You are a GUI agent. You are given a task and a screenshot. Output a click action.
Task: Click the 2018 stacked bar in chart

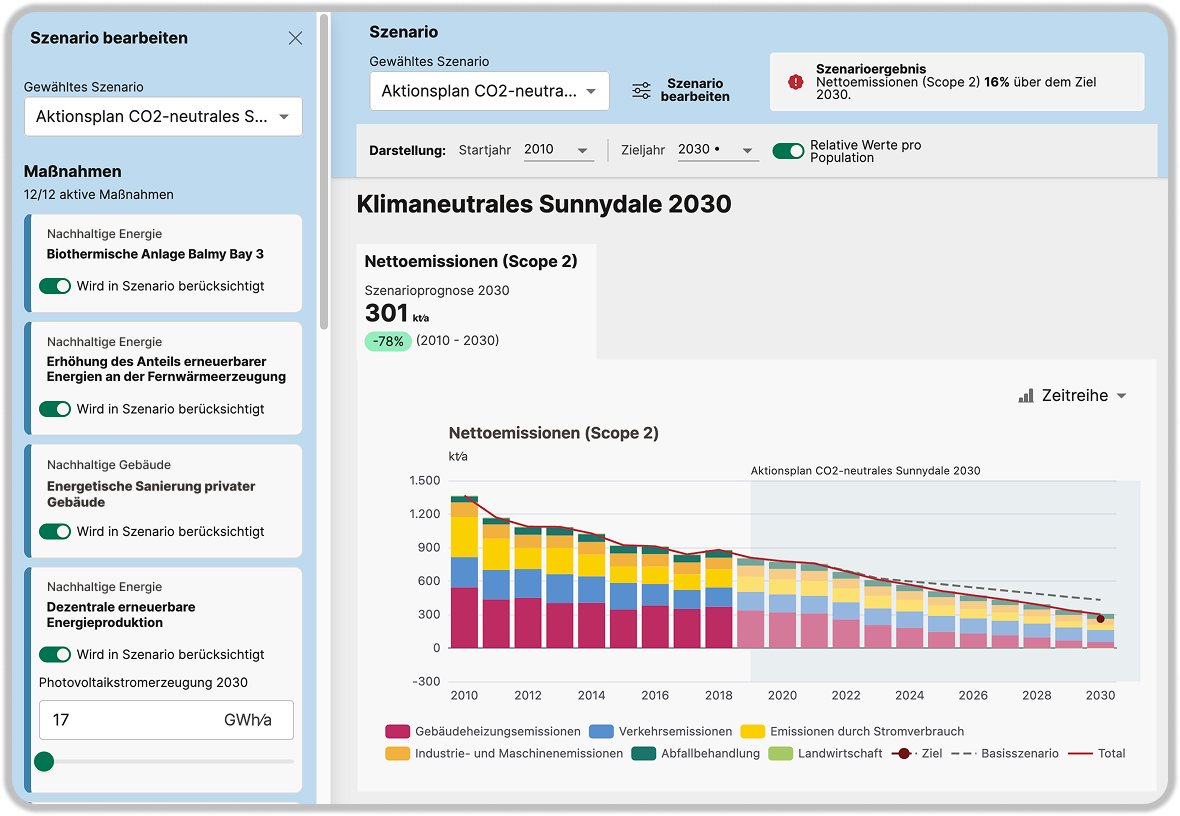click(719, 599)
